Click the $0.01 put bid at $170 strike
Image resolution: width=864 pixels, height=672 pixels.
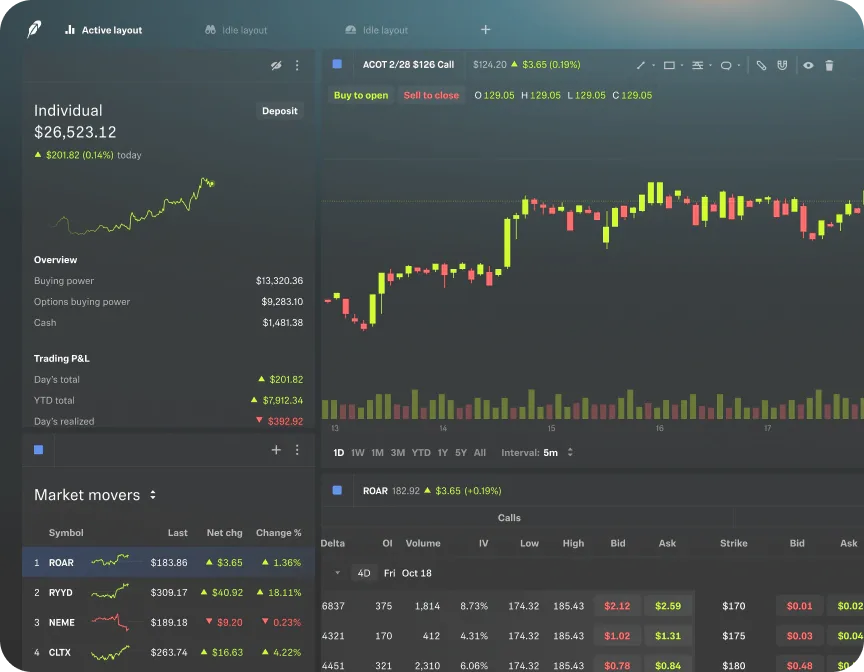point(800,606)
